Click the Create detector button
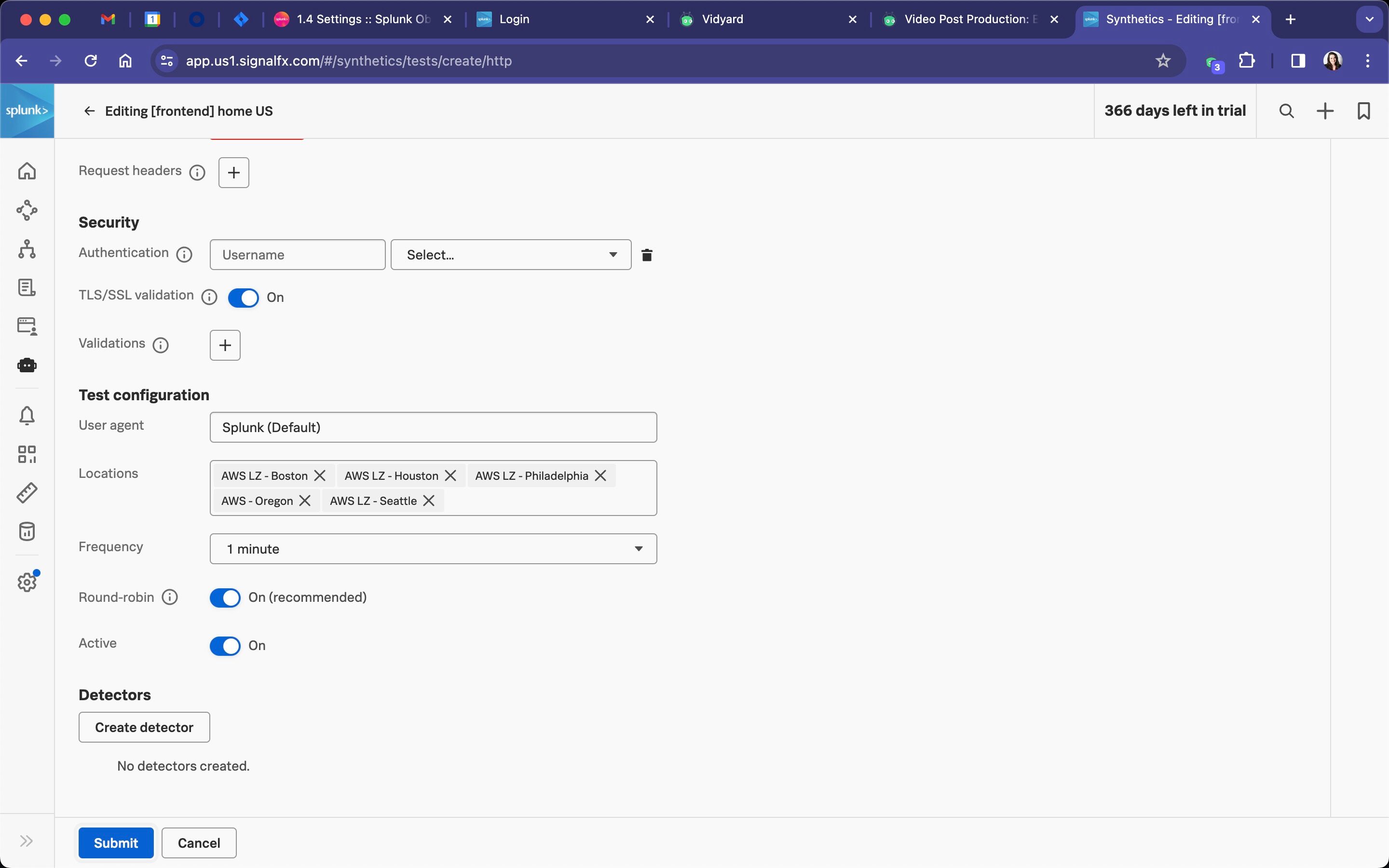 coord(144,727)
